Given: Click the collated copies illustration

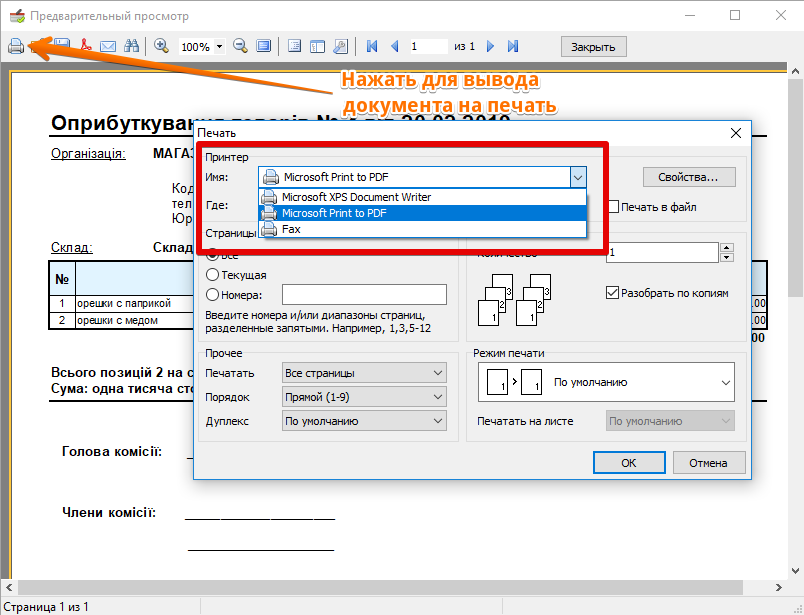Looking at the screenshot, I should pyautogui.click(x=514, y=300).
